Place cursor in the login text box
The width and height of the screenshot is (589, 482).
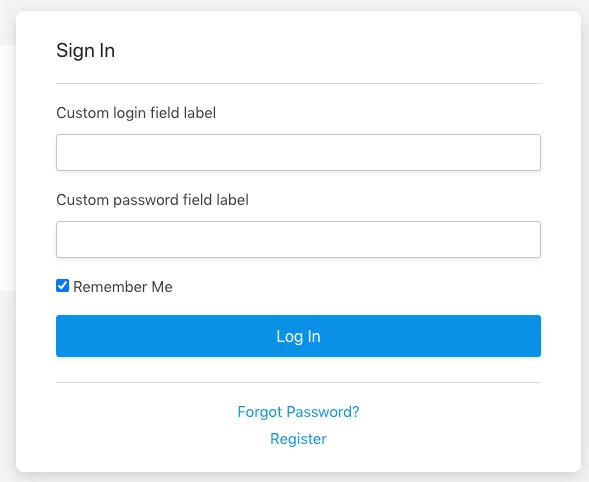coord(298,152)
